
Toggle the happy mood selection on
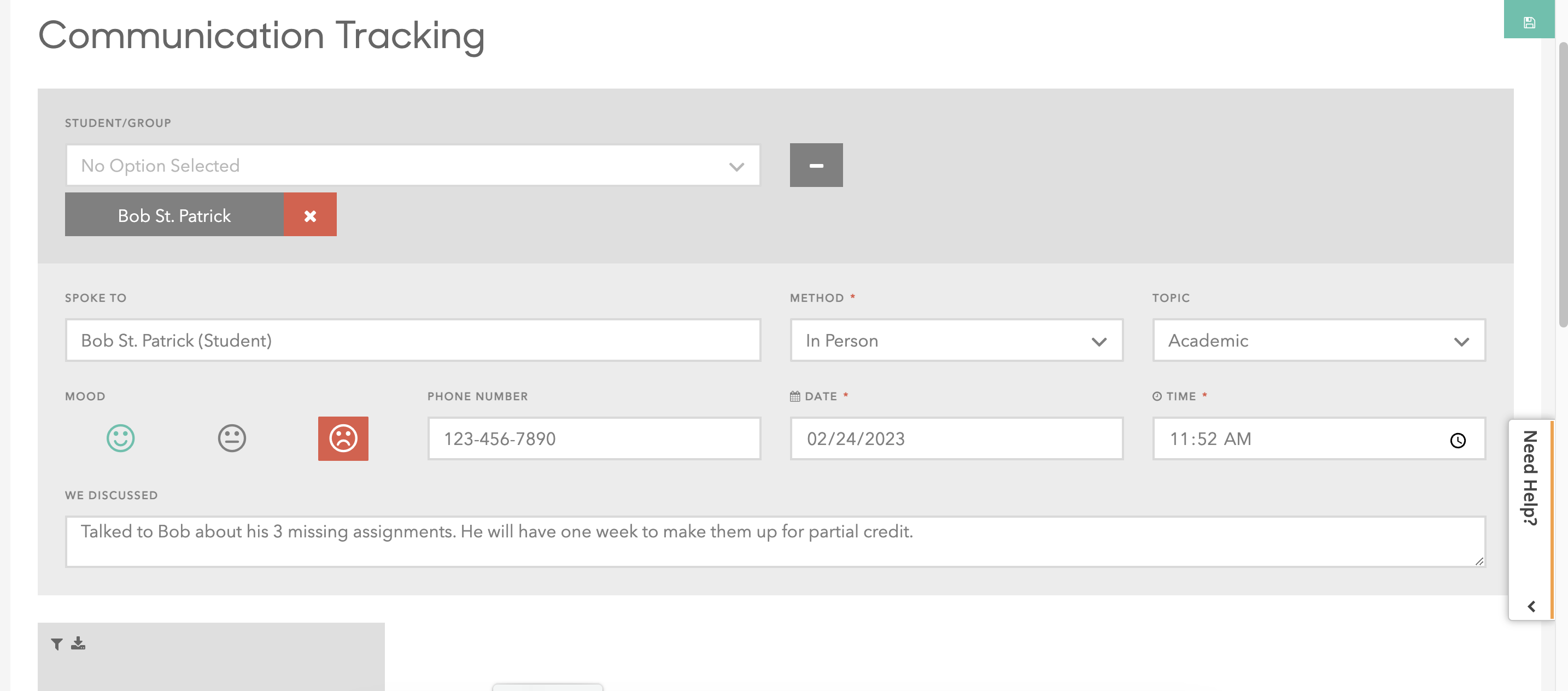pos(120,438)
